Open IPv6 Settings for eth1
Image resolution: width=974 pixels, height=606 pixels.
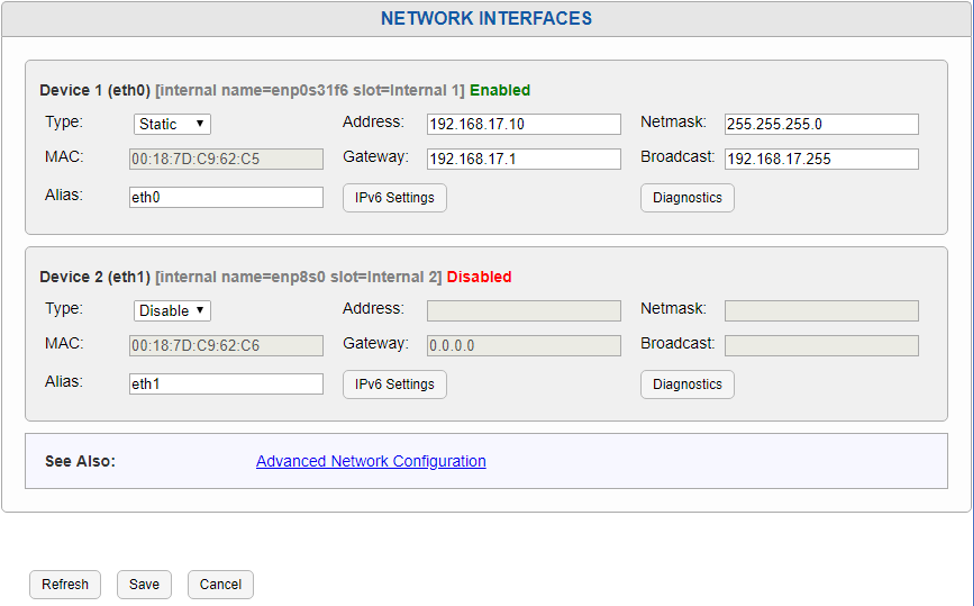[394, 384]
